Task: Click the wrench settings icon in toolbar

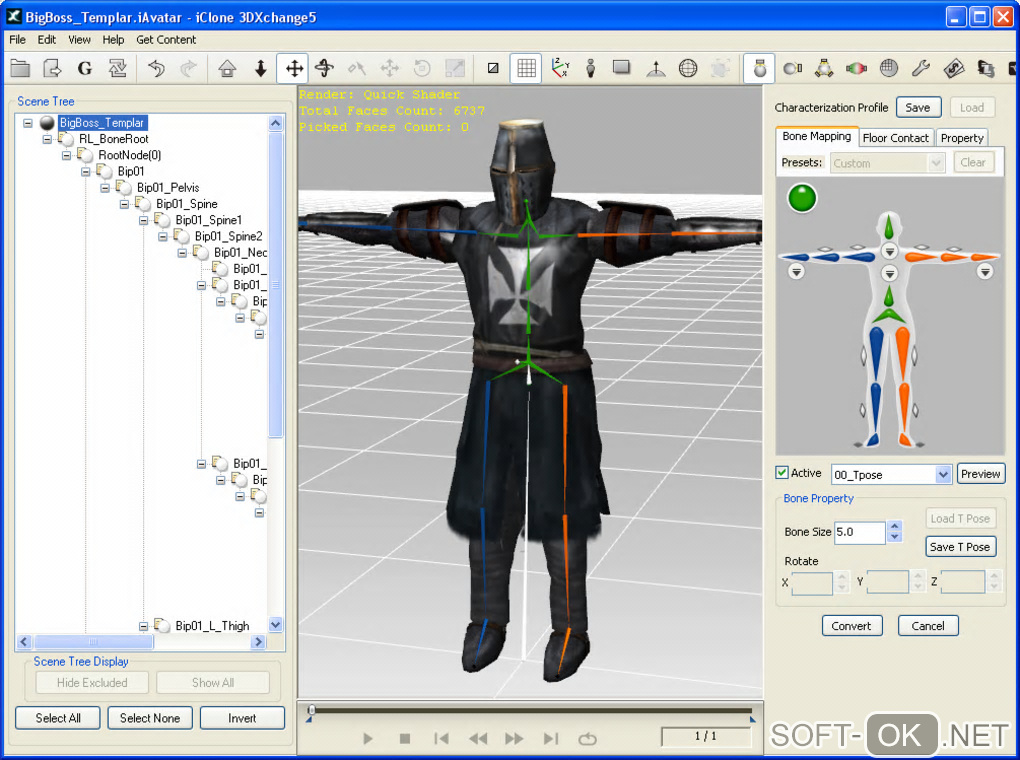Action: point(921,68)
